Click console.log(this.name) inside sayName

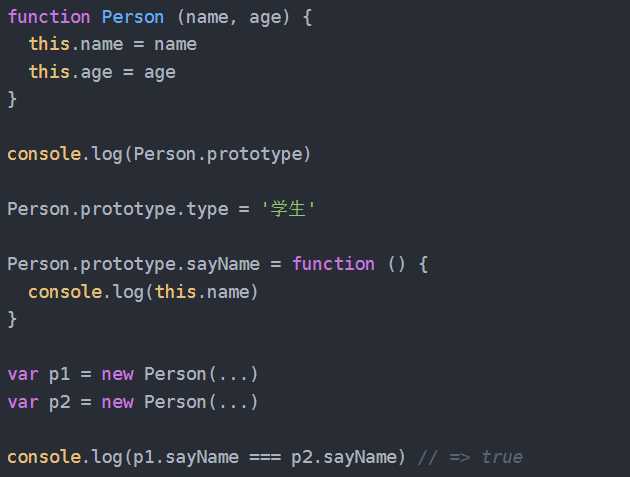click(x=143, y=292)
